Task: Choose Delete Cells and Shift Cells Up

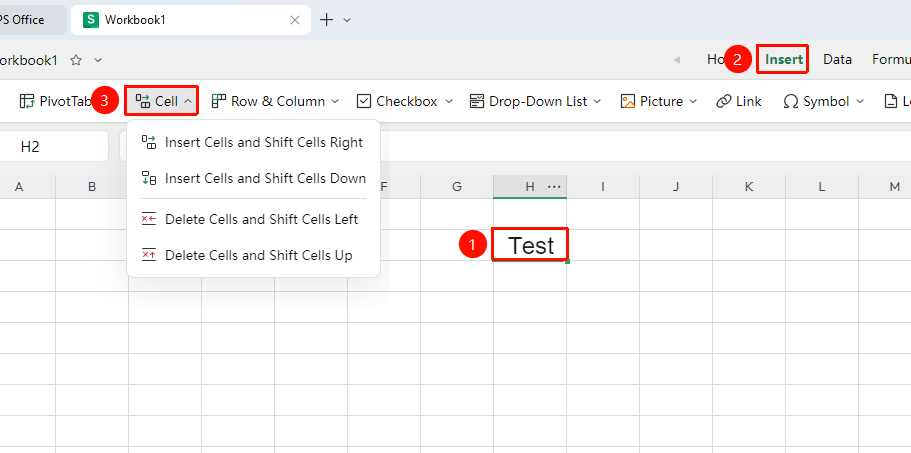Action: pyautogui.click(x=253, y=255)
